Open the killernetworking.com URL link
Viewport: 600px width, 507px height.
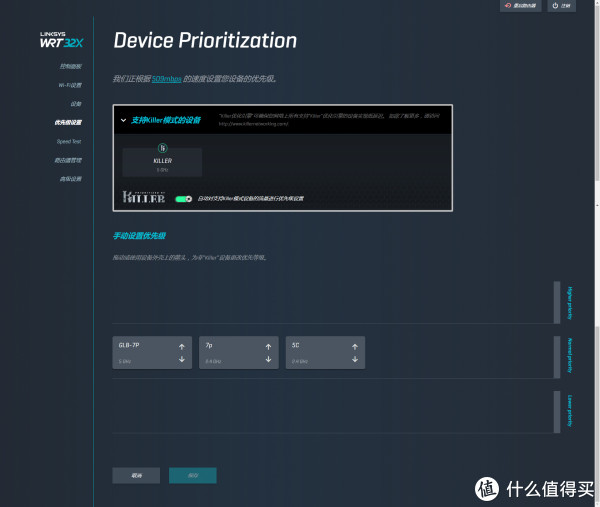[x=253, y=124]
